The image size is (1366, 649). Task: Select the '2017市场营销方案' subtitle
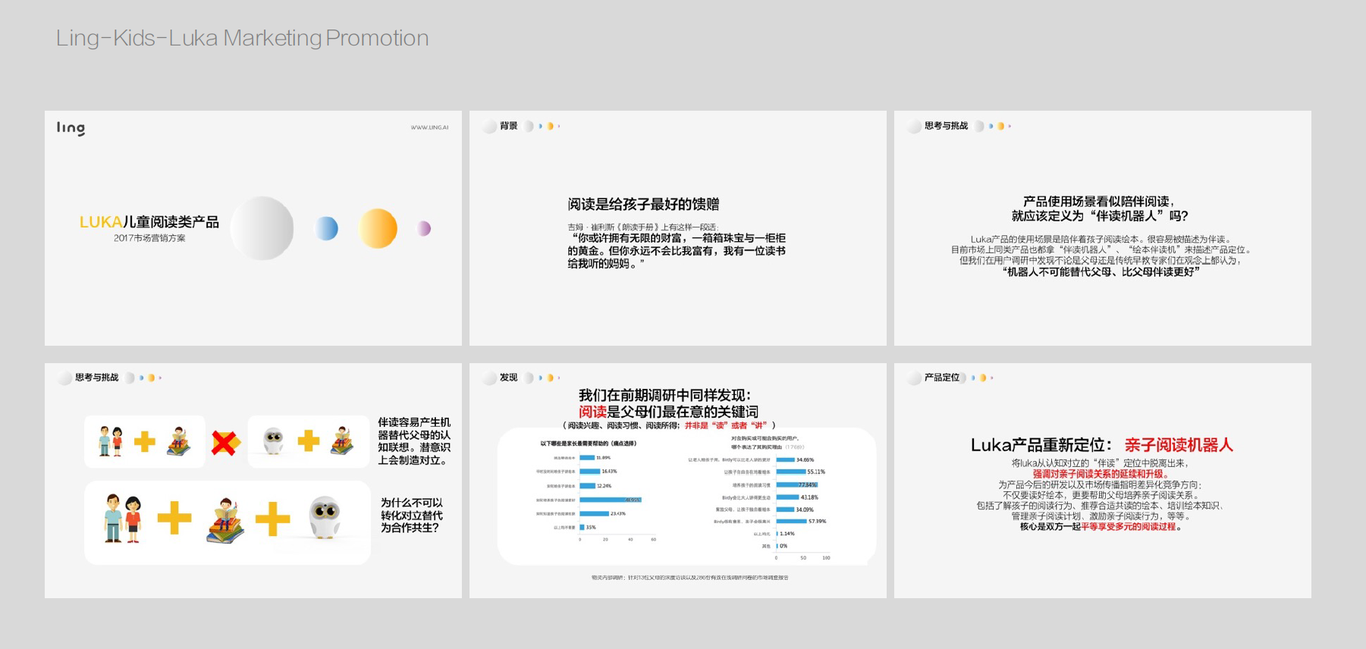149,238
